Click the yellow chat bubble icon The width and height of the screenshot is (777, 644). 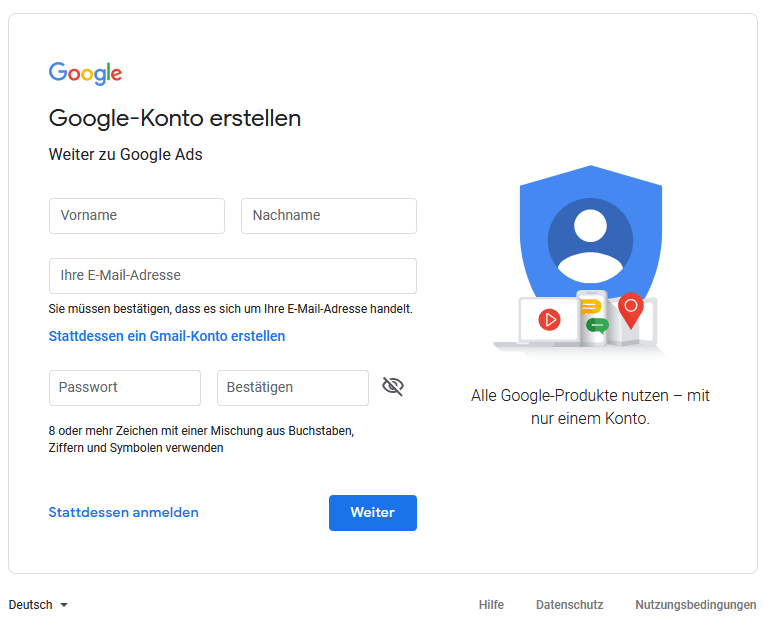click(591, 307)
